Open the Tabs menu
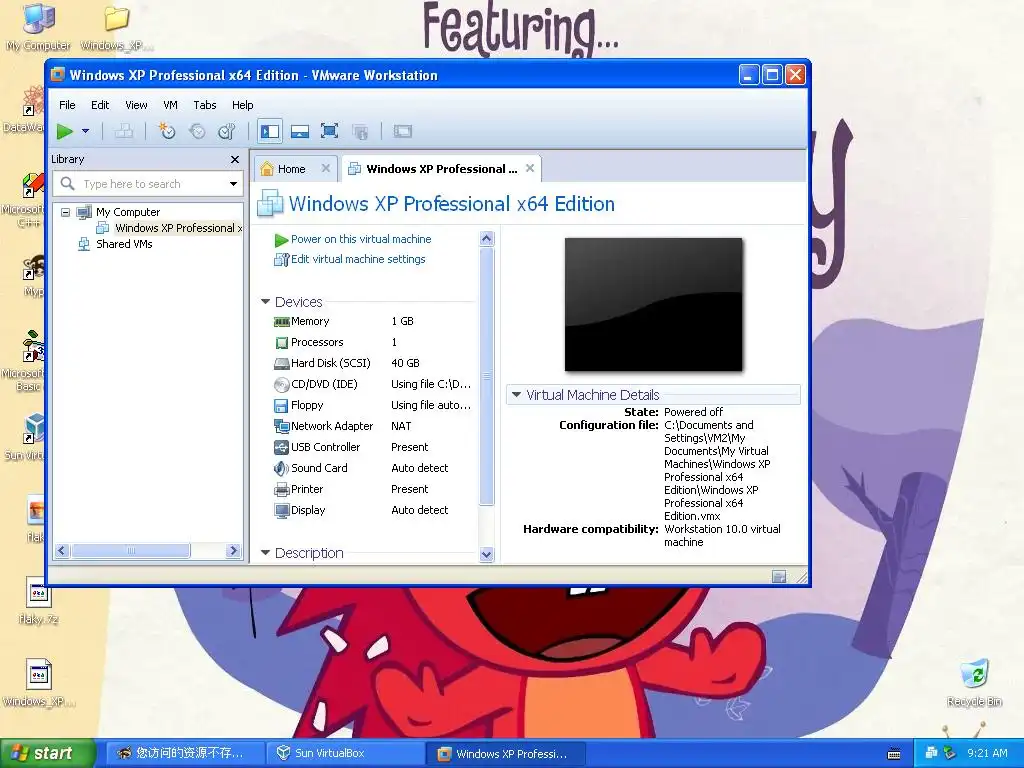The height and width of the screenshot is (768, 1024). (x=204, y=105)
